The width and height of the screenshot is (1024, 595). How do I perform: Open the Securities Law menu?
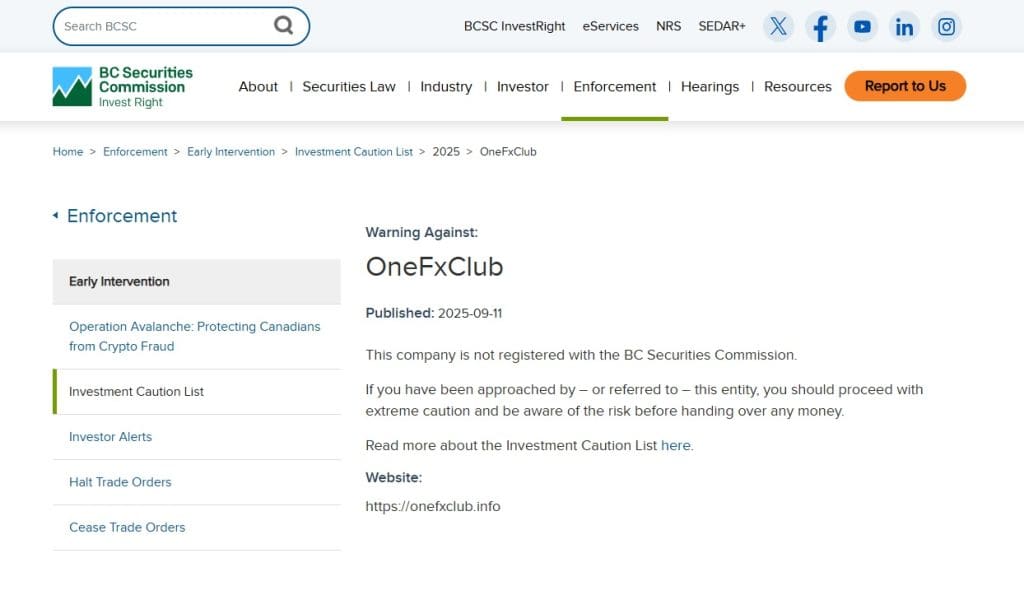(349, 87)
